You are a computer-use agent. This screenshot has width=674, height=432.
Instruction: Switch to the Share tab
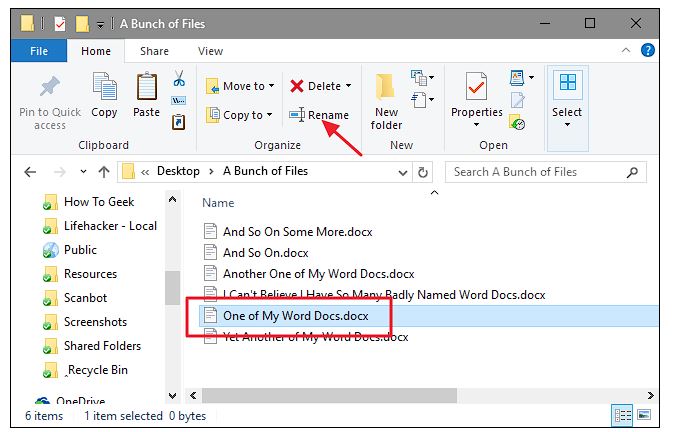pos(154,51)
